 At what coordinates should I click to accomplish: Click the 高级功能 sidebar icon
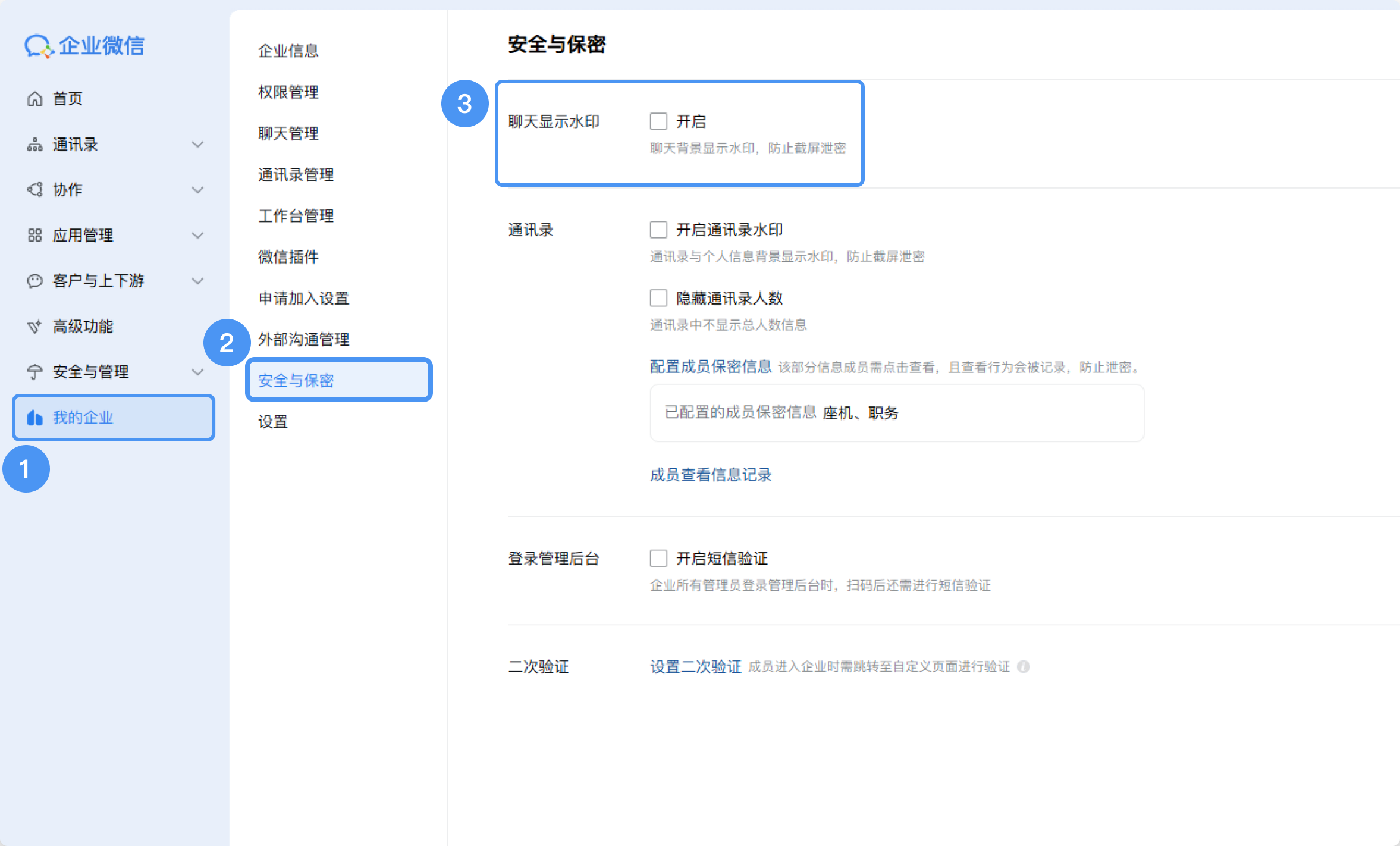(35, 327)
